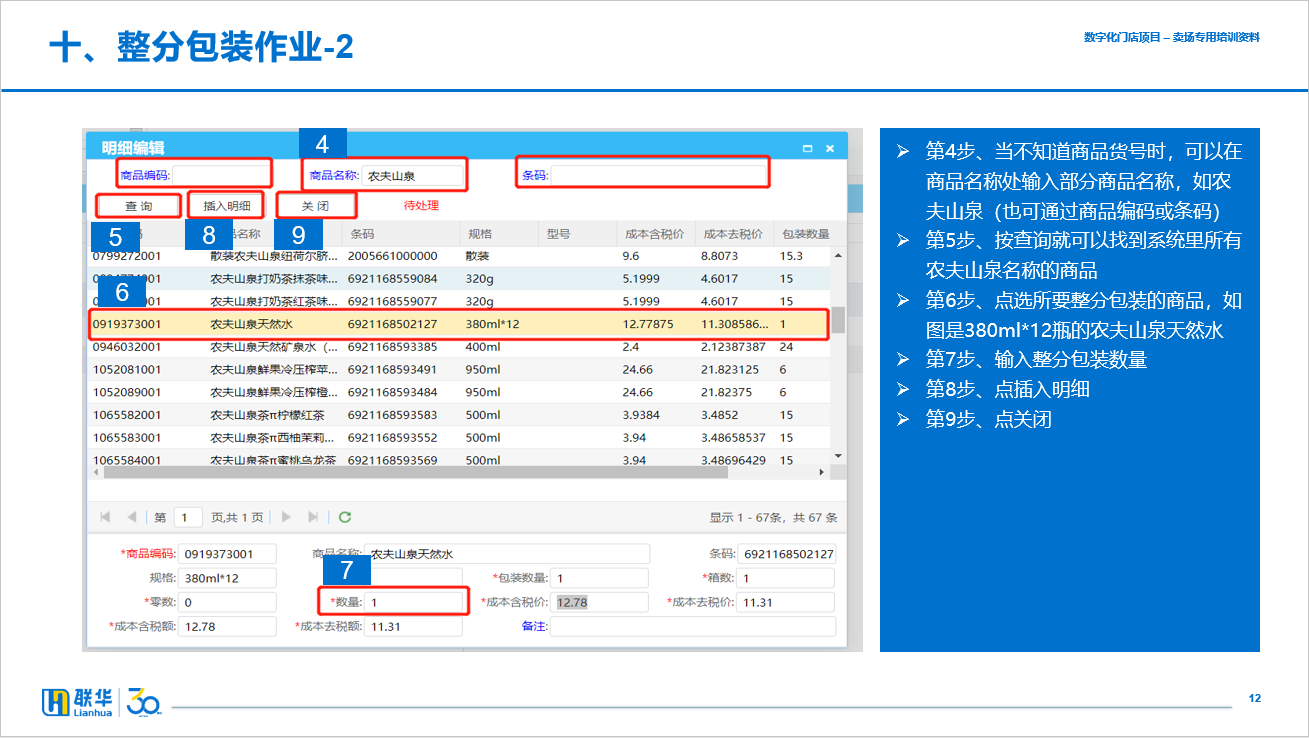Click the Lianhua 联华 logo
The height and width of the screenshot is (738, 1309).
coord(77,702)
